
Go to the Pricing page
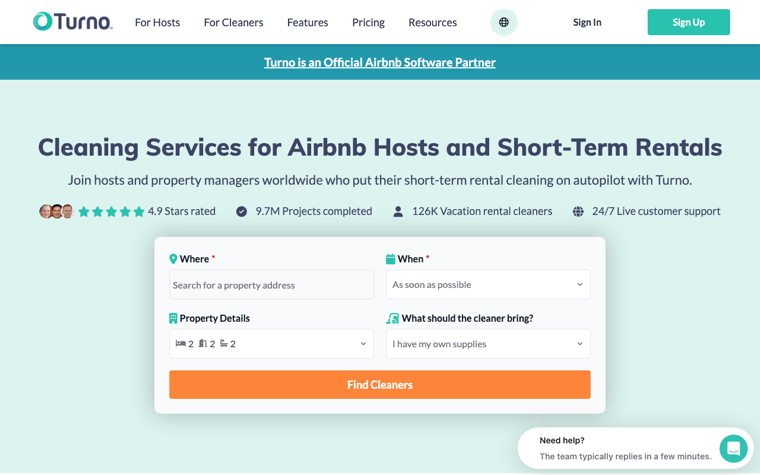point(368,22)
